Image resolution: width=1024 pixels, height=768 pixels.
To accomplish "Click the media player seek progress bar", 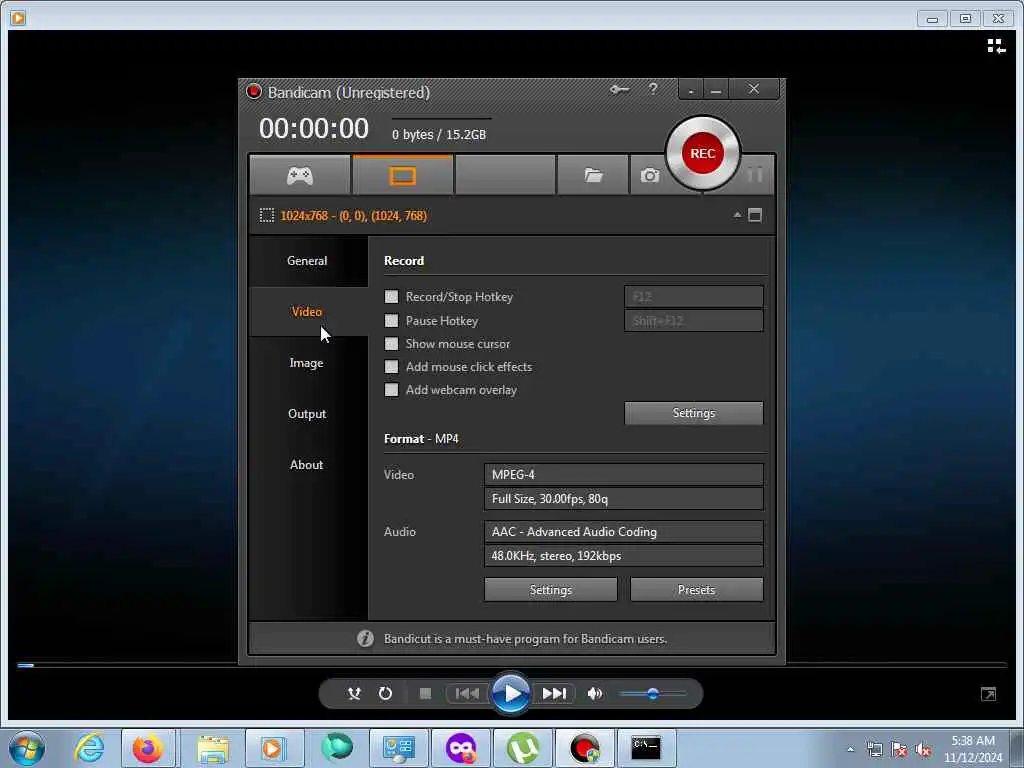I will [512, 665].
